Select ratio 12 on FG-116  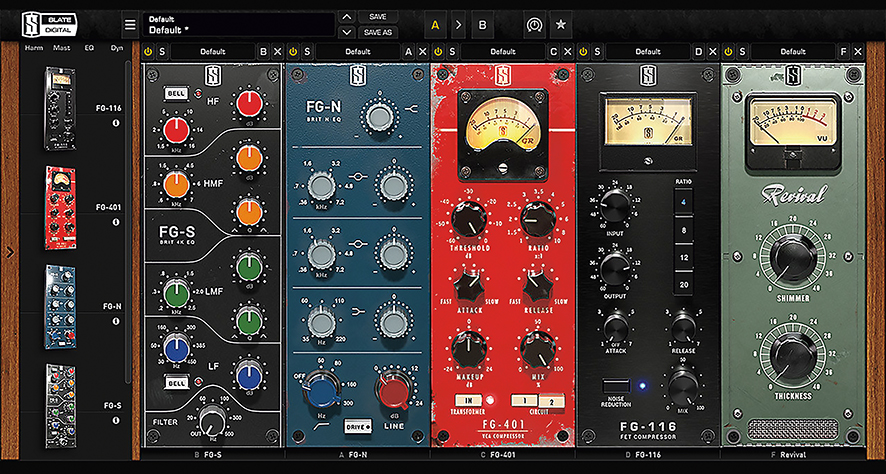point(684,258)
